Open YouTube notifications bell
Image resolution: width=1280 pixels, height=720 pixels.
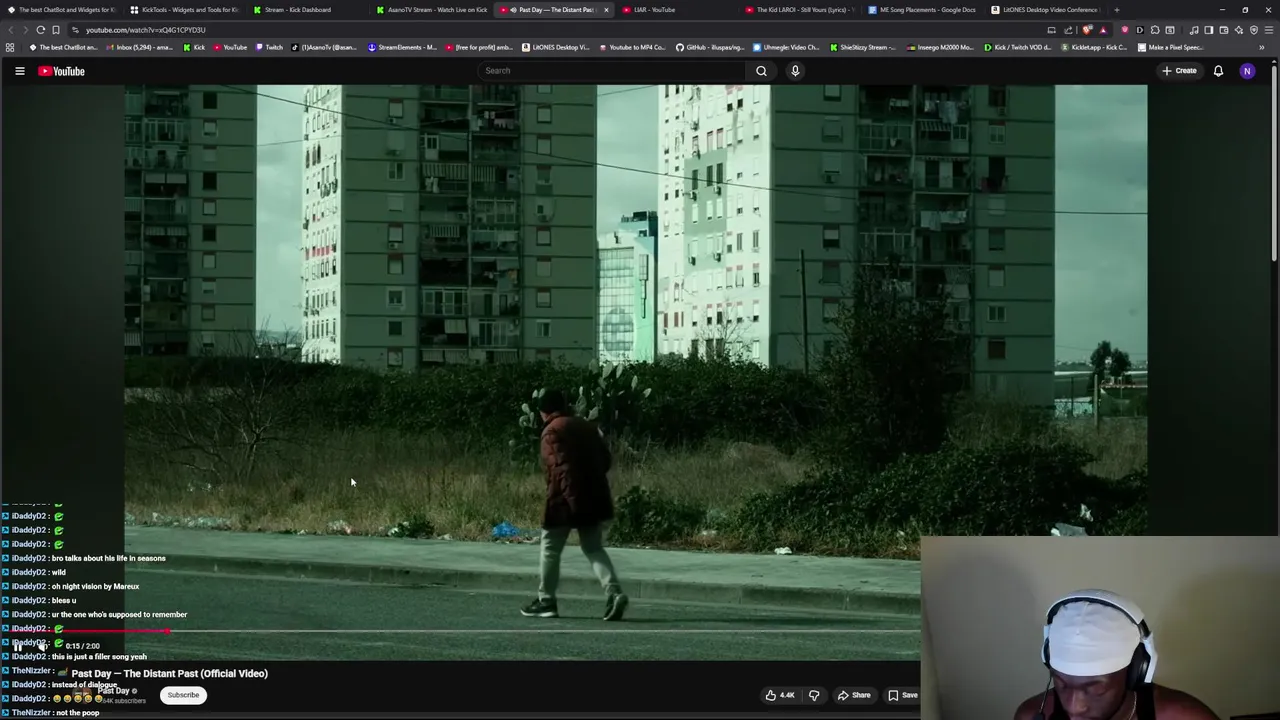[1218, 71]
